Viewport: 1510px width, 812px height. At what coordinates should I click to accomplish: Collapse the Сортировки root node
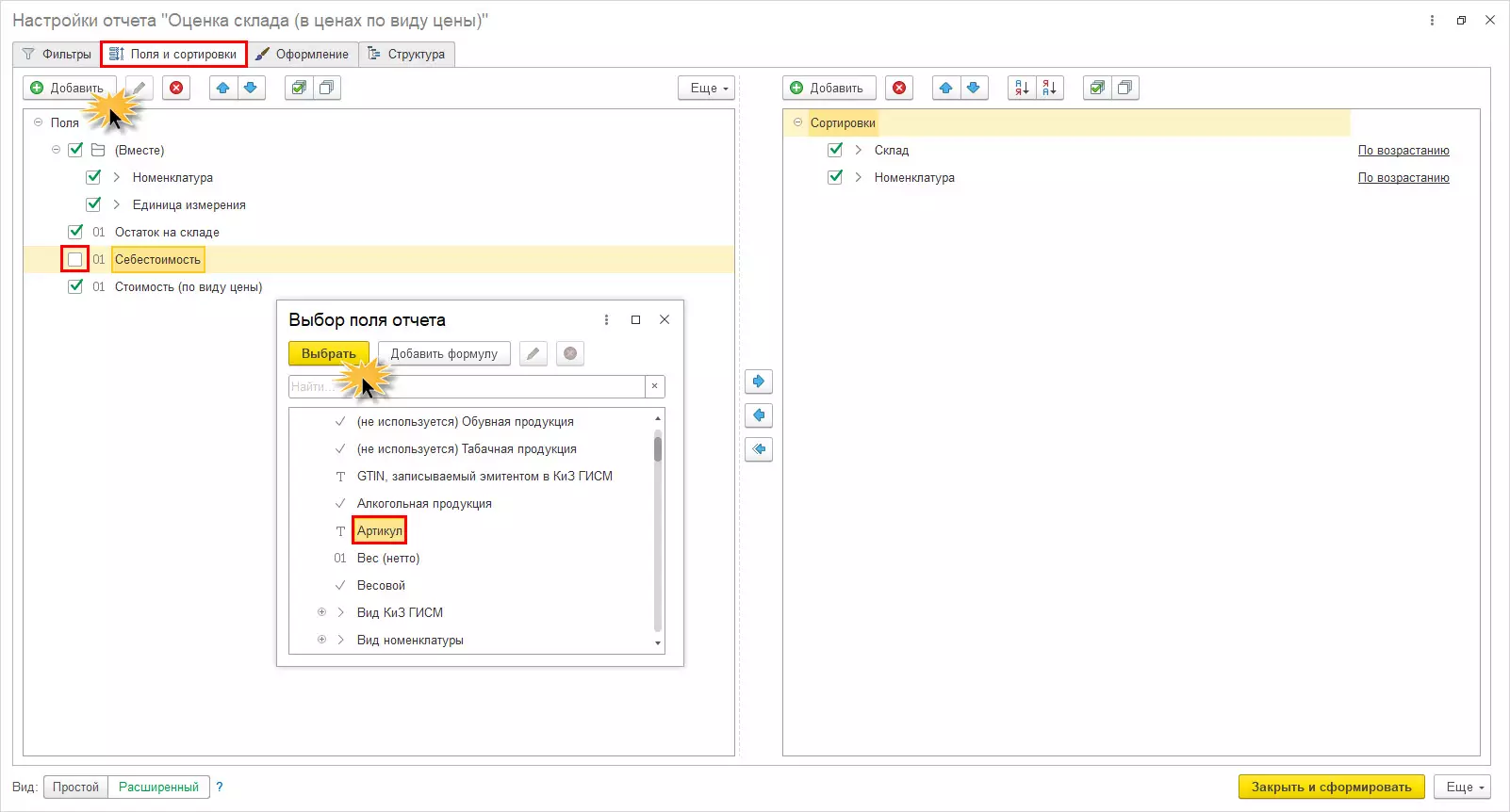[x=797, y=122]
